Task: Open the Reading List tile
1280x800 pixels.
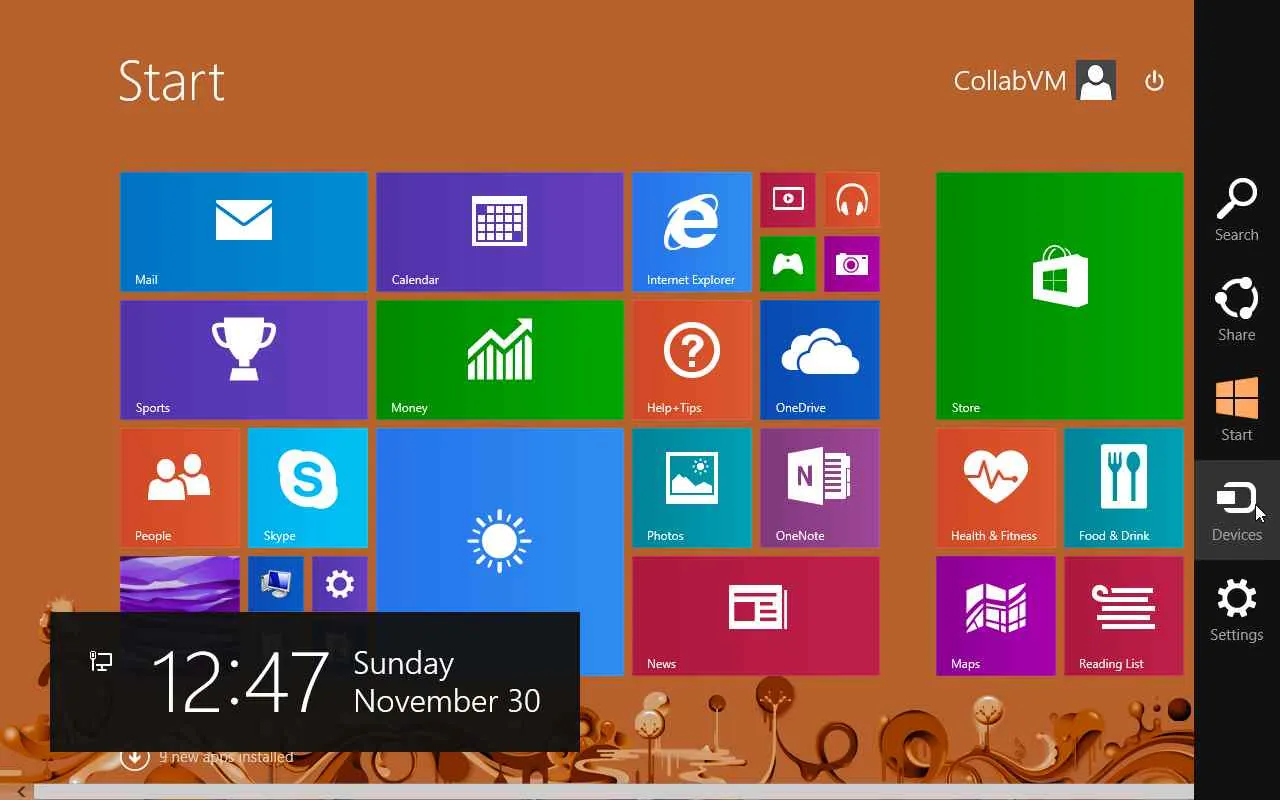Action: coord(1124,616)
